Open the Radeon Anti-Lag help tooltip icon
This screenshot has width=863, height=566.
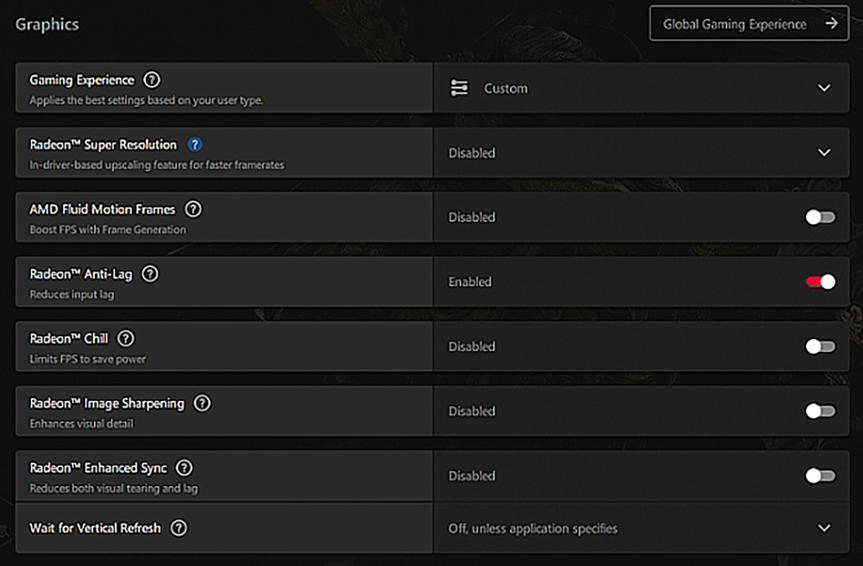point(150,274)
